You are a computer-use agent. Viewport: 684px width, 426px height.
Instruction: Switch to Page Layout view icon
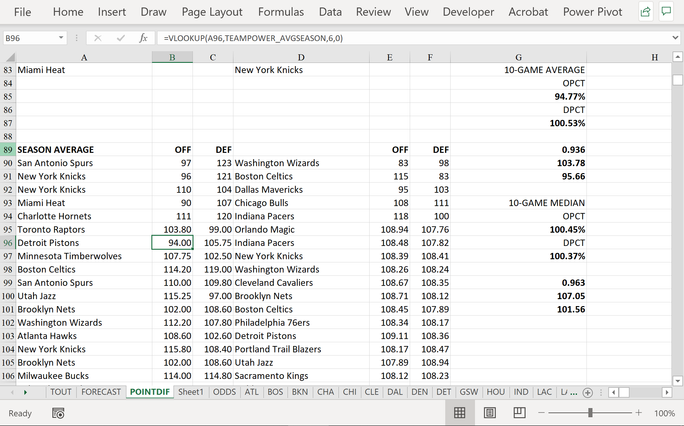coord(489,412)
